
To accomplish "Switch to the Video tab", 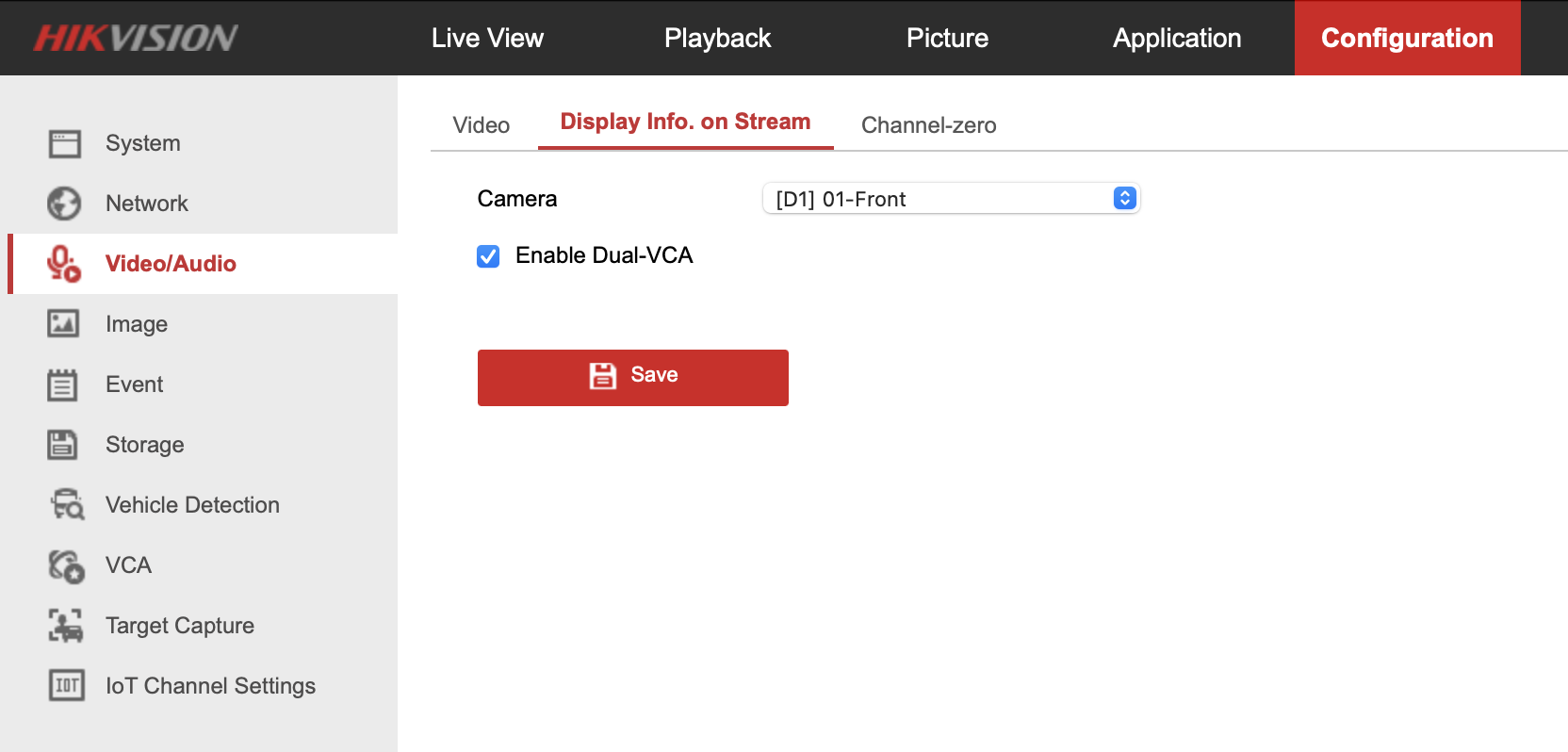I will (481, 125).
